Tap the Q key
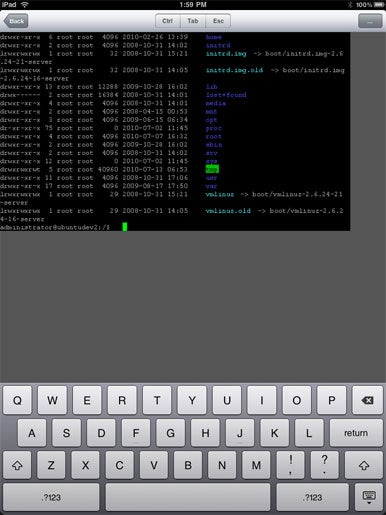 pos(17,400)
